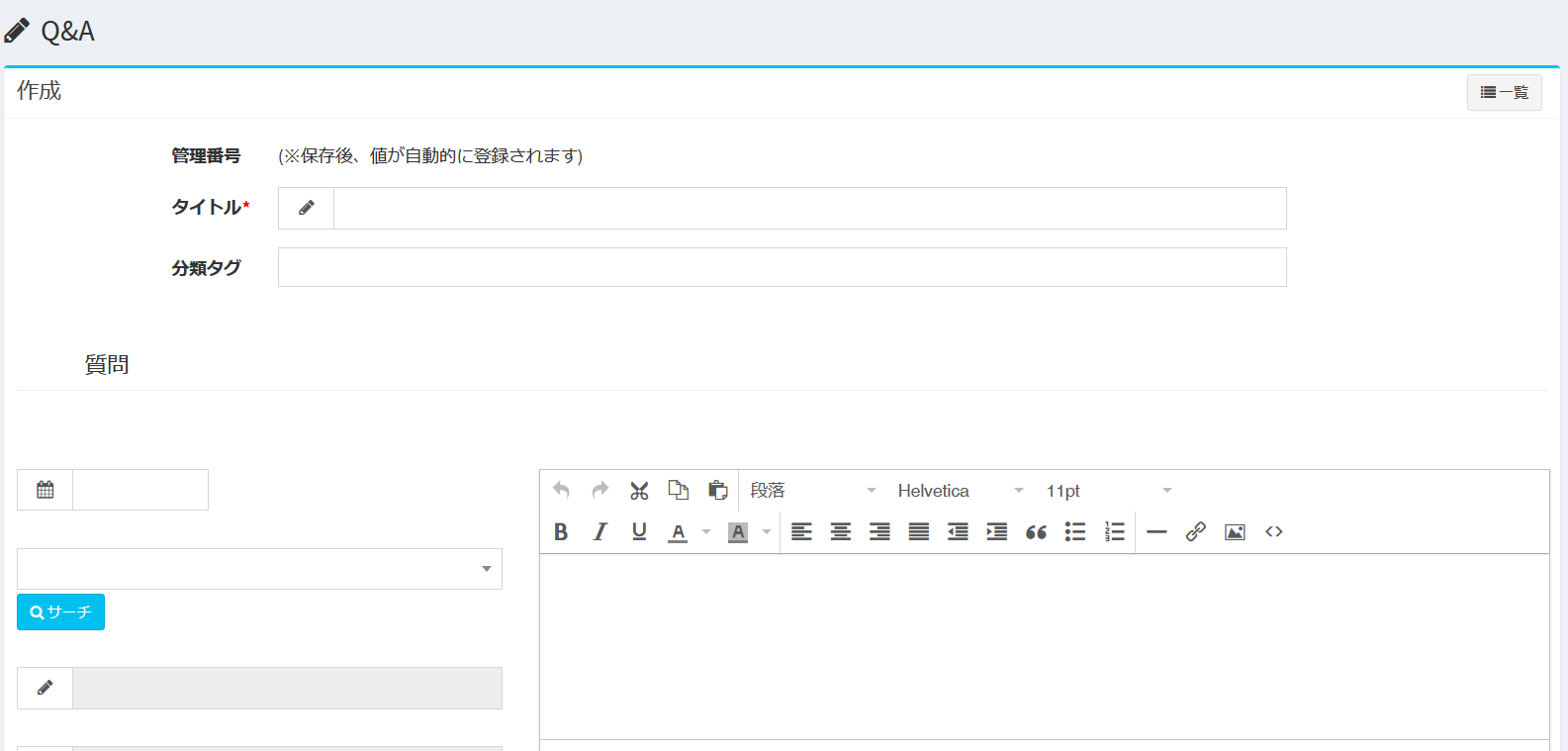
Task: Click the cut scissors icon
Action: [x=639, y=491]
